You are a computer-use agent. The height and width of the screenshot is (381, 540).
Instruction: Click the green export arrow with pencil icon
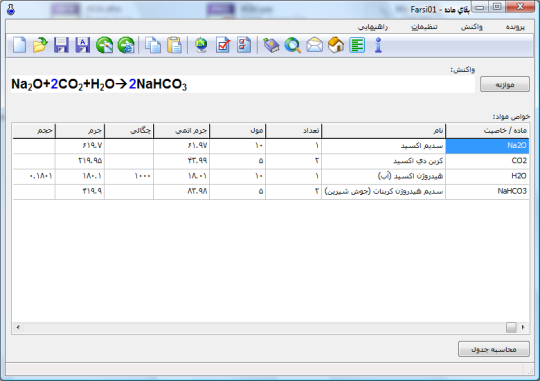tap(104, 45)
